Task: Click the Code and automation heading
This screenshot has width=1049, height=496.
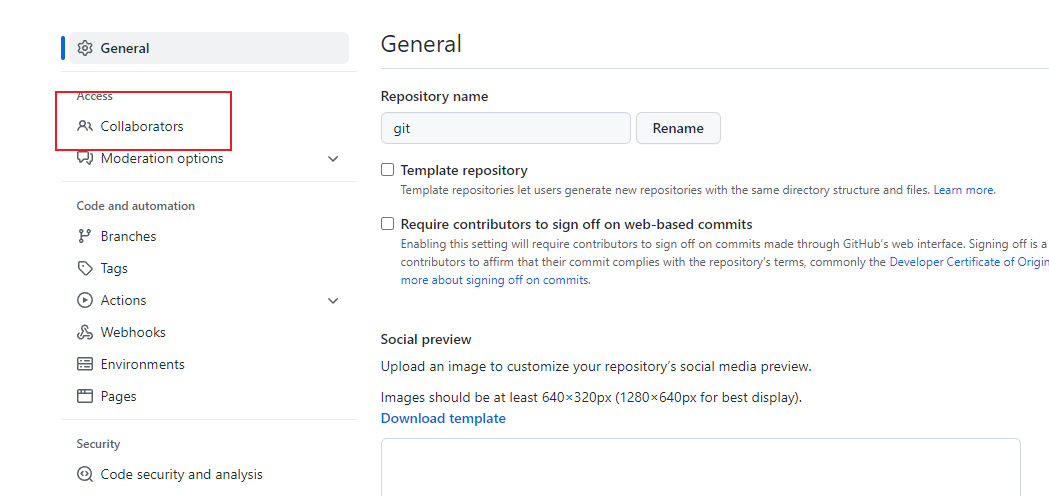Action: coord(136,205)
